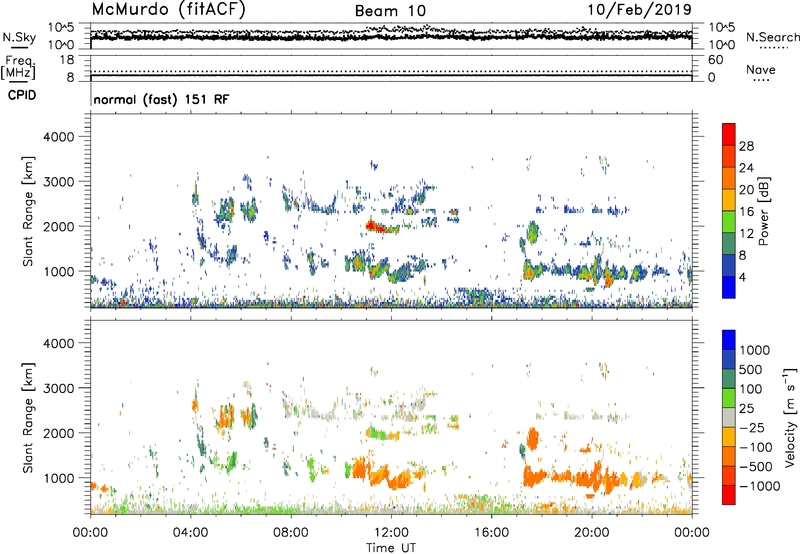Click the 'Beam 10' header label
This screenshot has height=554, width=800.
point(390,11)
